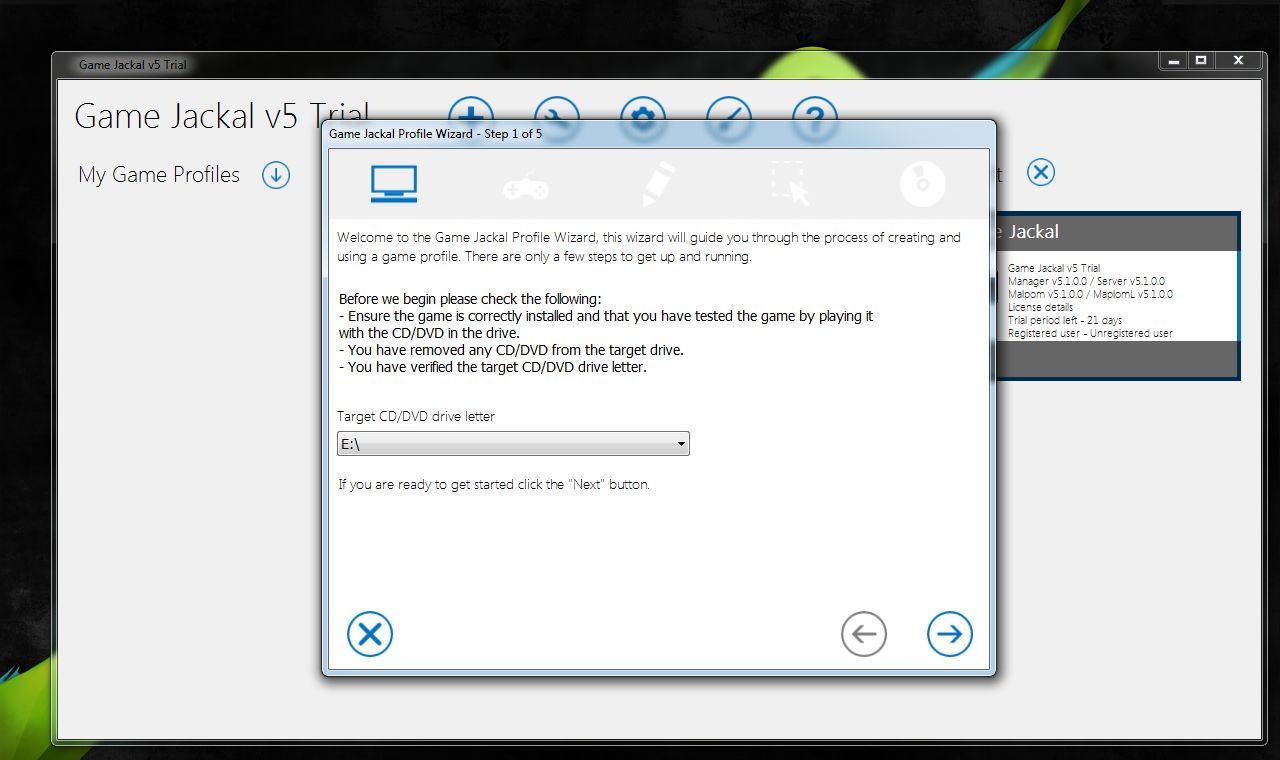This screenshot has width=1280, height=760.
Task: Click the 'Malpom v5.1.0.0 / MaplomL v5.1.0.0' line
Action: [1090, 294]
